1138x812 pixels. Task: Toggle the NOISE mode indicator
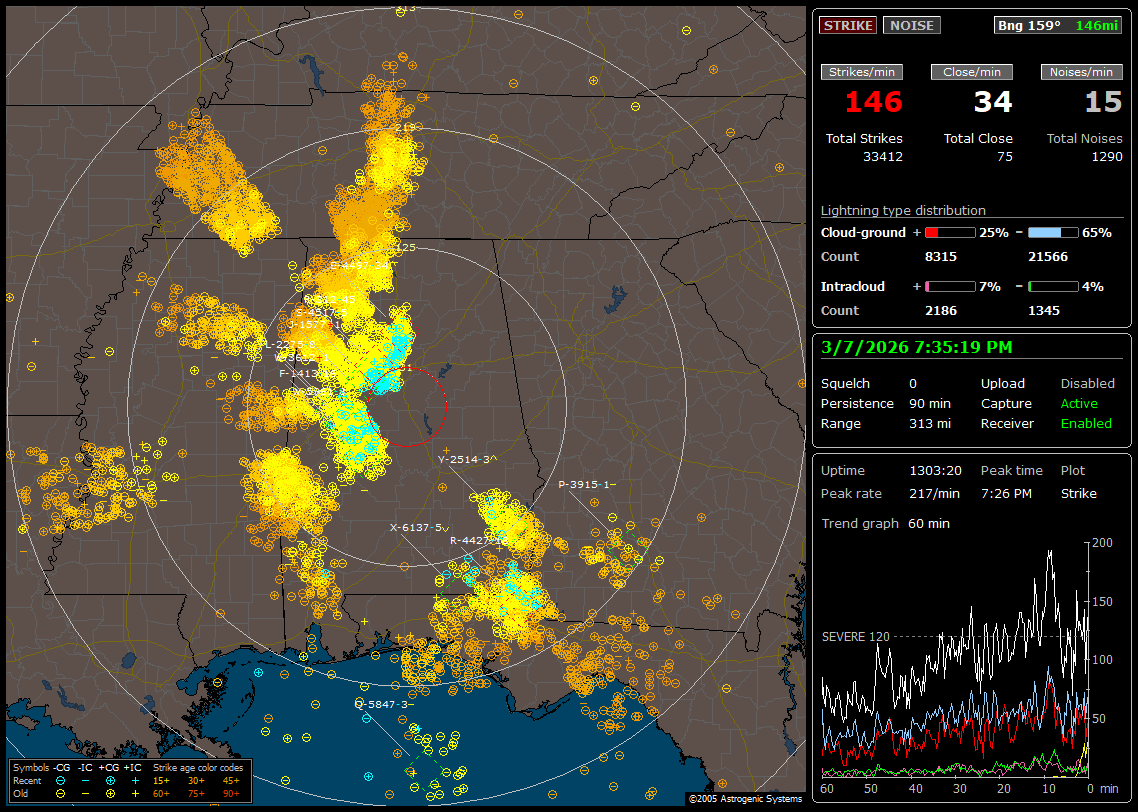pyautogui.click(x=911, y=25)
